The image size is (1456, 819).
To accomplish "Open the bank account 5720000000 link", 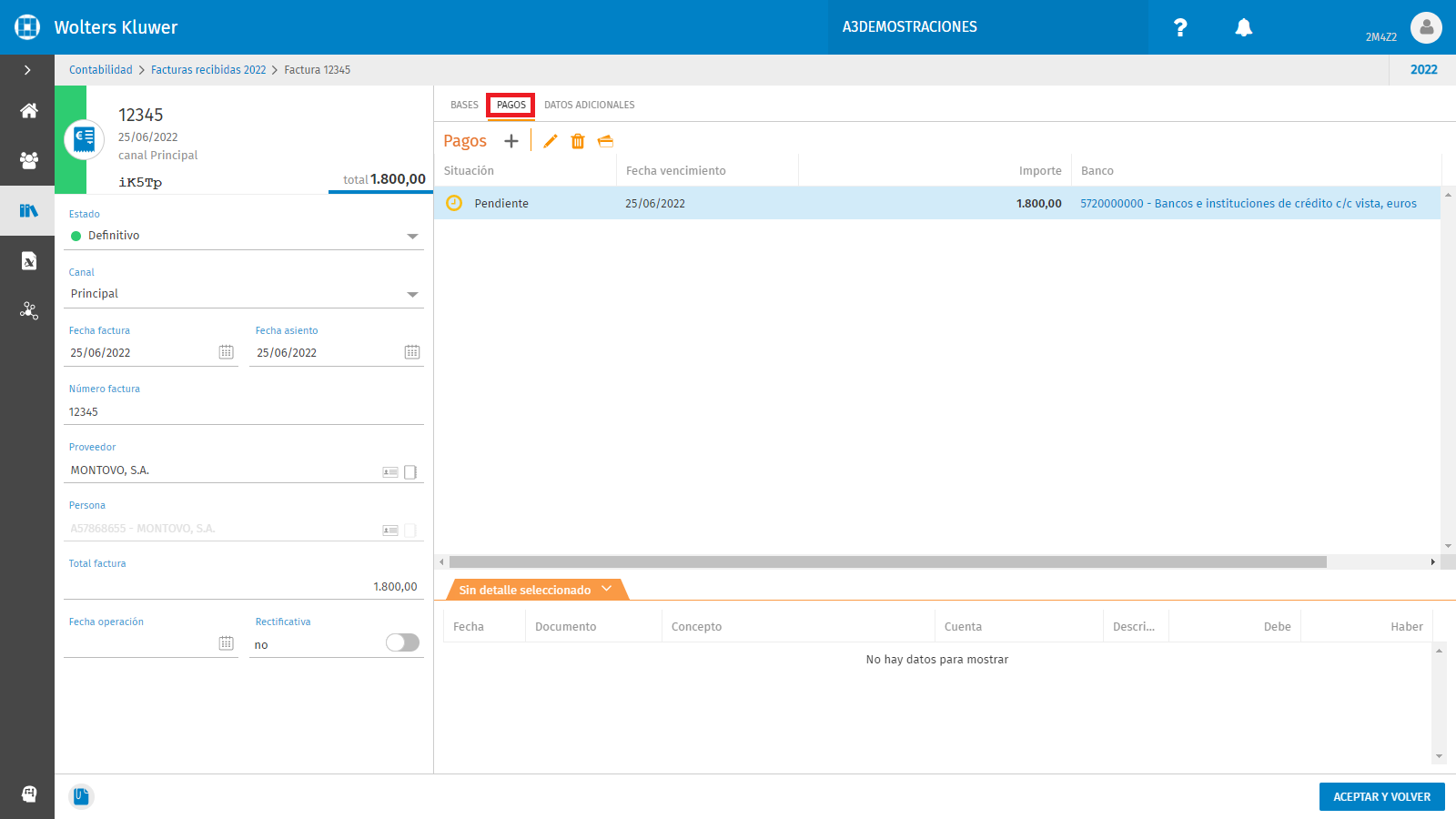I will (1249, 204).
